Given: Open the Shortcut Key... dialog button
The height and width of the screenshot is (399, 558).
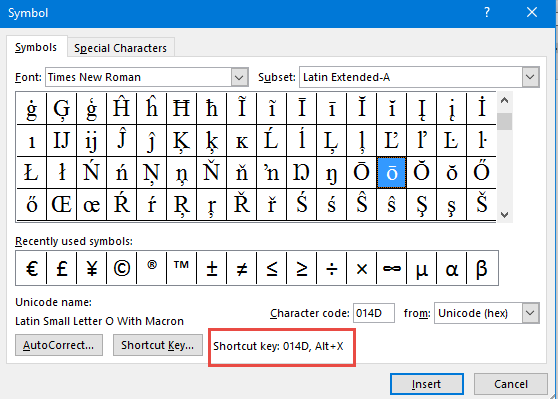Looking at the screenshot, I should [x=158, y=345].
